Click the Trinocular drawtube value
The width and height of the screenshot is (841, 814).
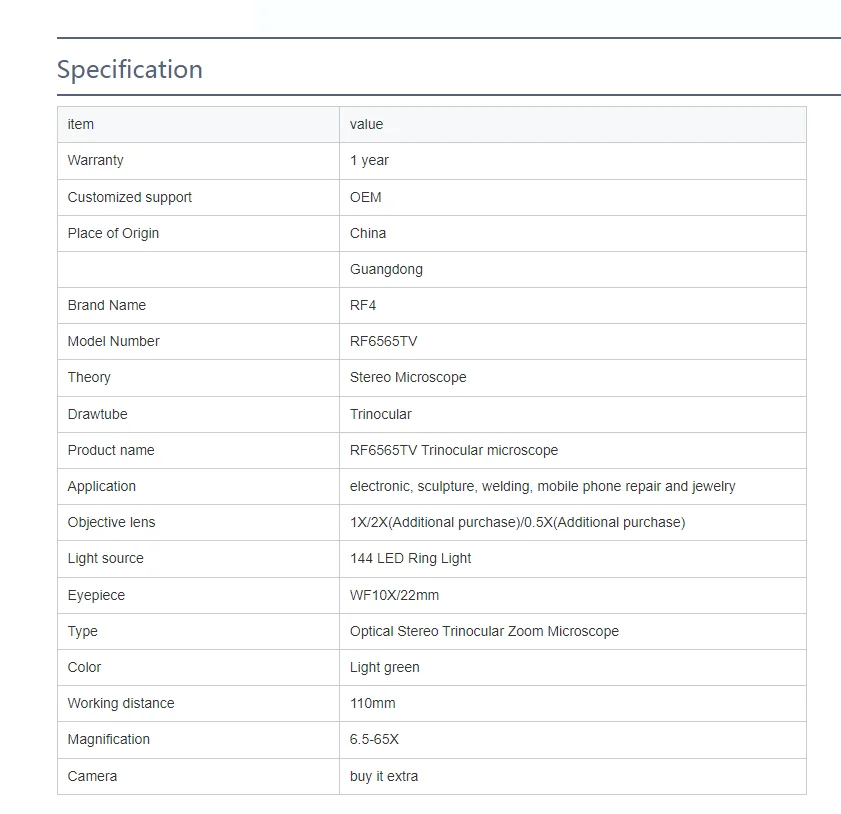(x=380, y=414)
